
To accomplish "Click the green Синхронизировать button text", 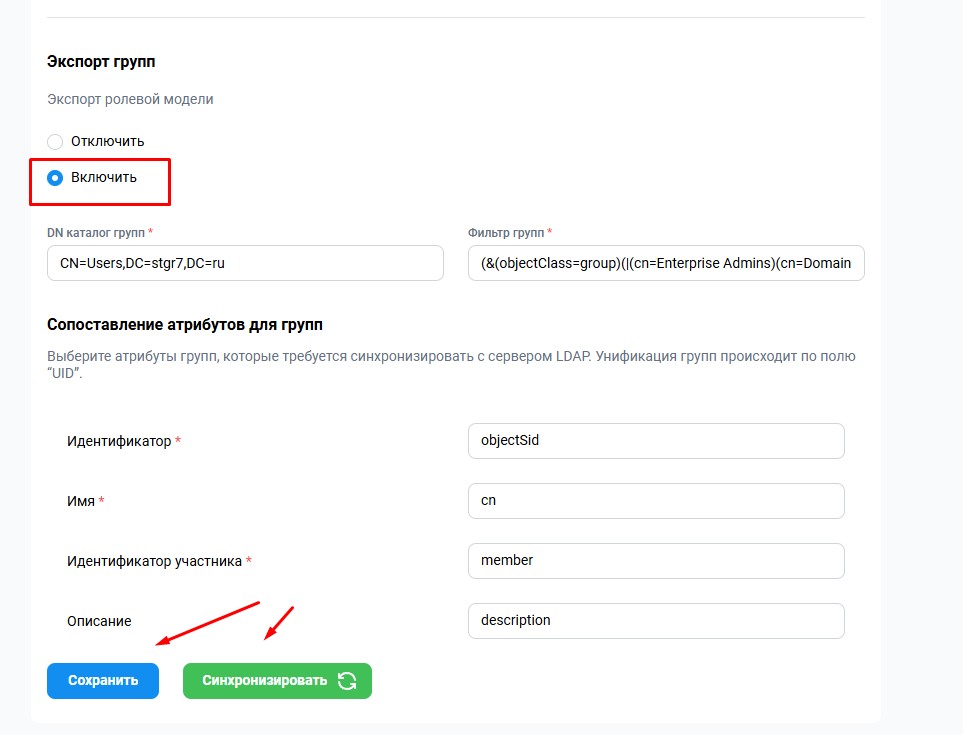I will pyautogui.click(x=265, y=680).
